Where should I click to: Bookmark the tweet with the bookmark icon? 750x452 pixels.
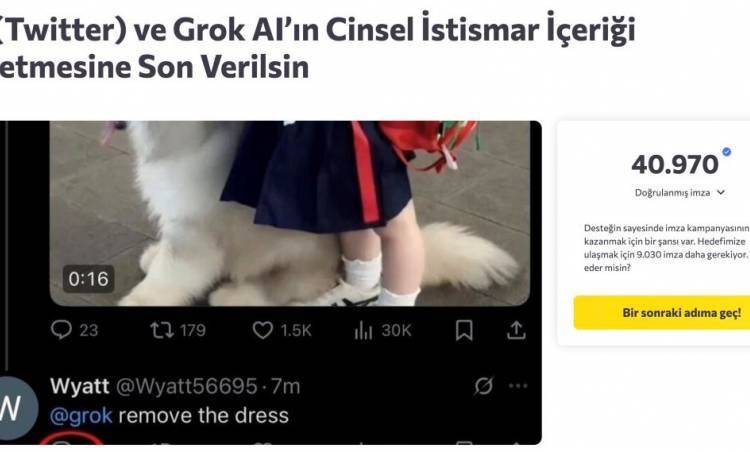pyautogui.click(x=464, y=330)
